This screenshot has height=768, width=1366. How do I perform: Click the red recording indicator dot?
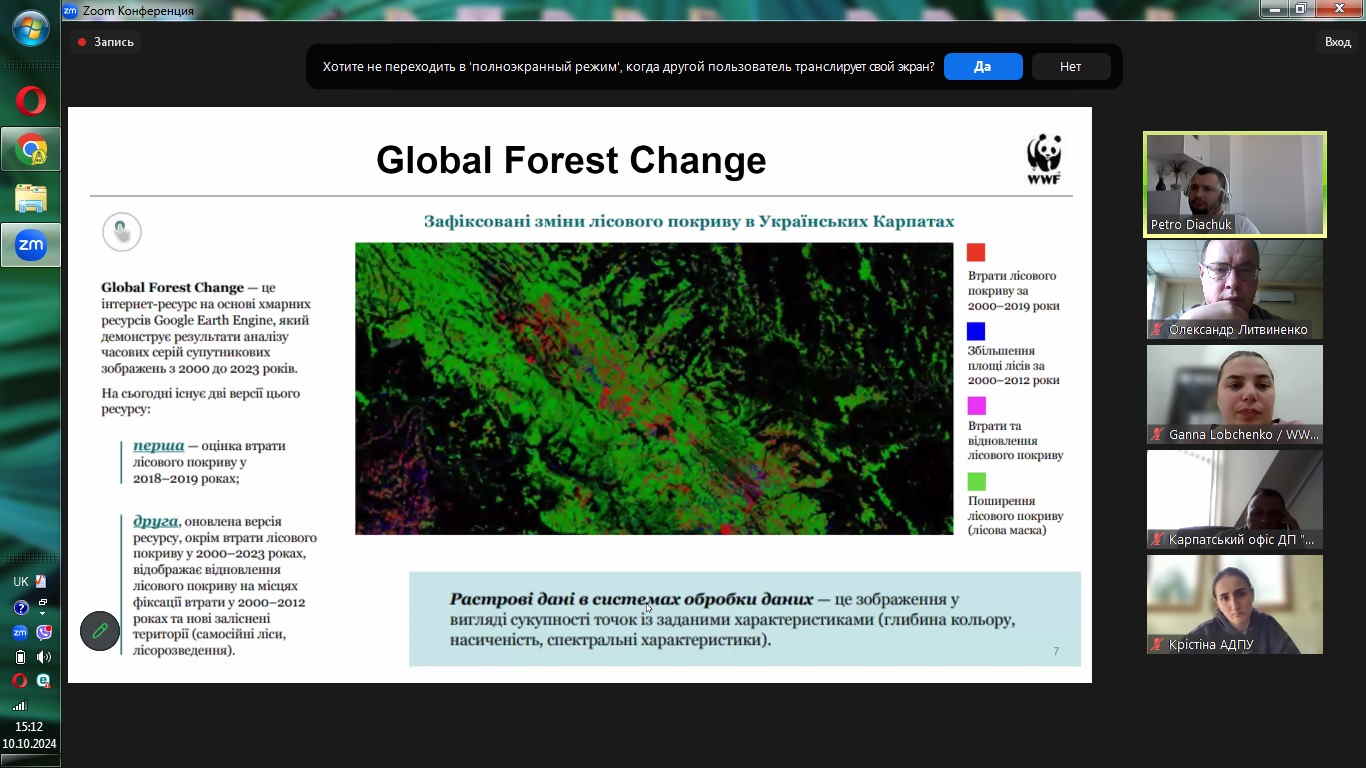pyautogui.click(x=82, y=42)
